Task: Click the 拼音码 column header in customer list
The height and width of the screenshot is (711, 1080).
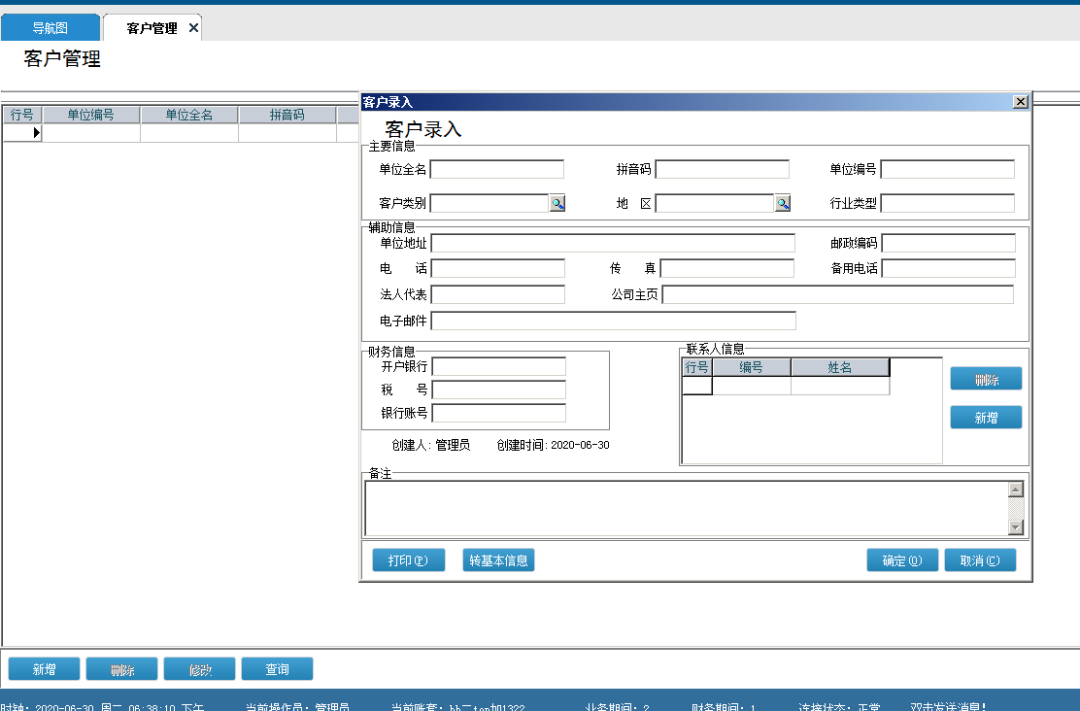Action: point(287,115)
